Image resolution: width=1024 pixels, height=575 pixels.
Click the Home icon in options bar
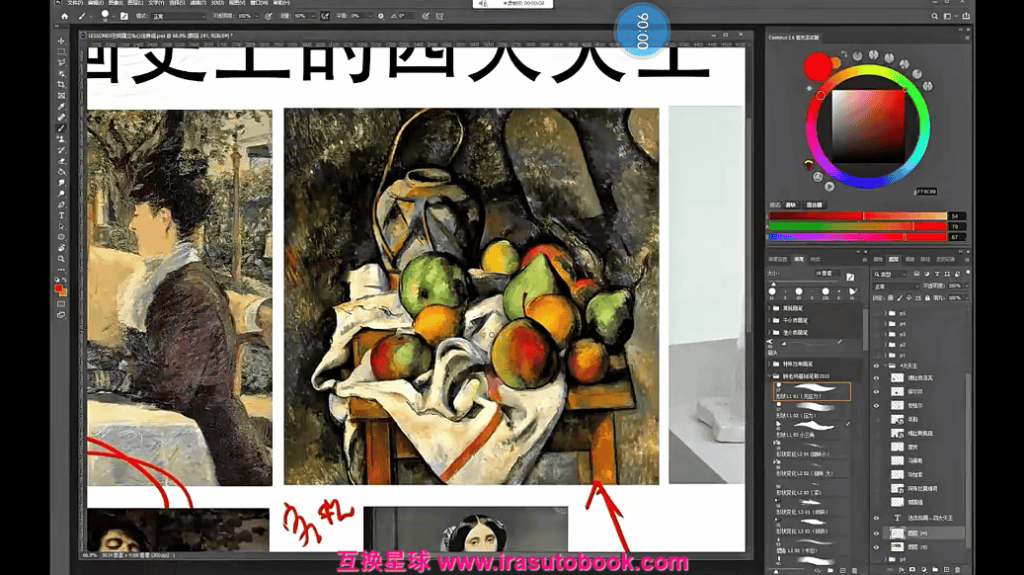[x=65, y=17]
